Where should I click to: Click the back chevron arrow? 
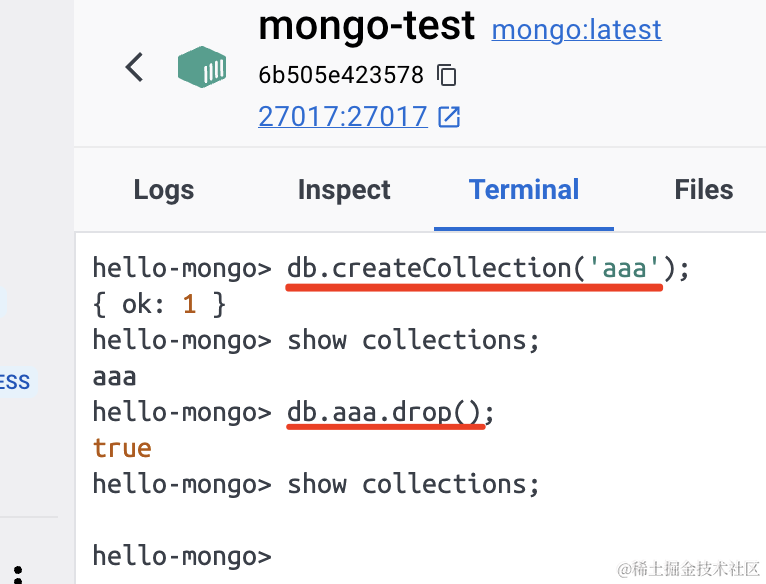135,68
